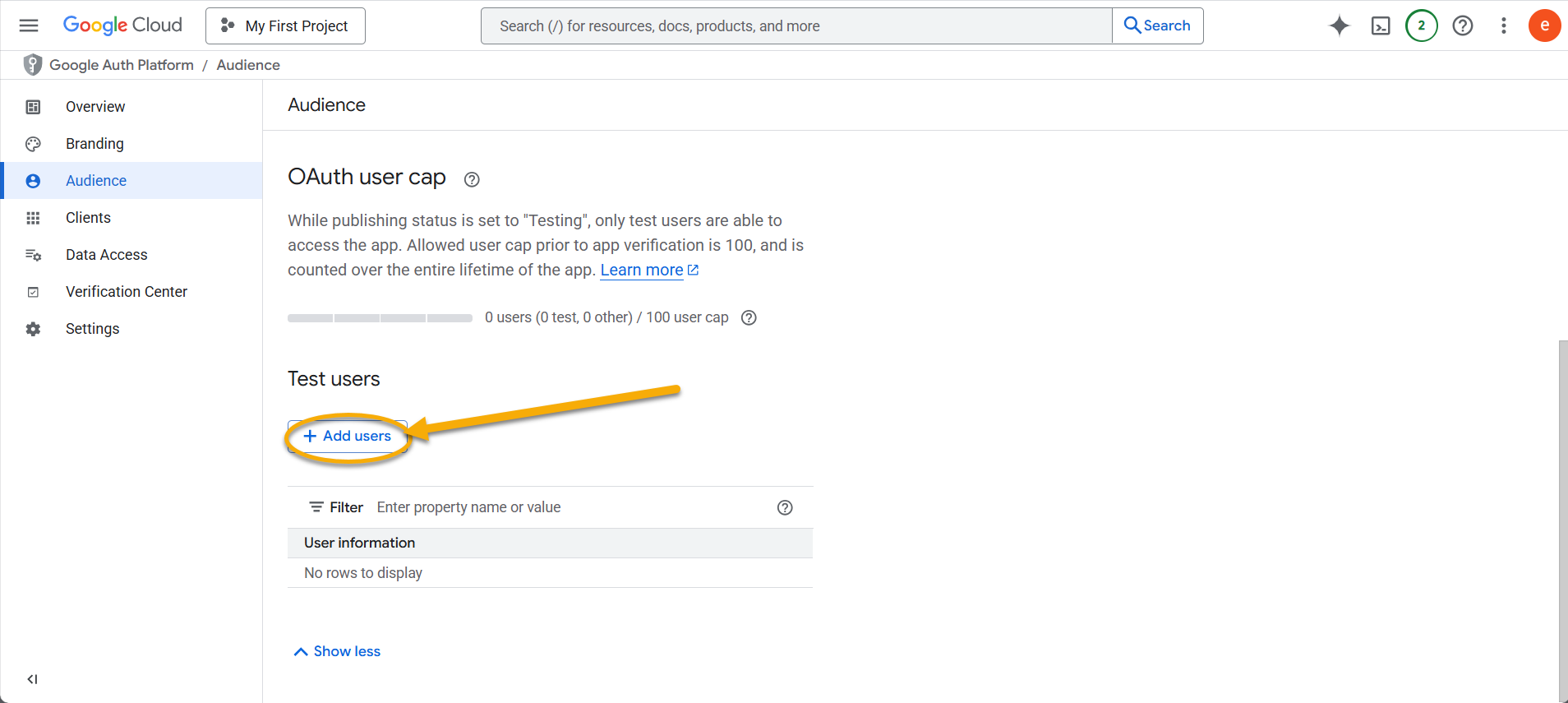
Task: Click the blue Search button
Action: coord(1158,25)
